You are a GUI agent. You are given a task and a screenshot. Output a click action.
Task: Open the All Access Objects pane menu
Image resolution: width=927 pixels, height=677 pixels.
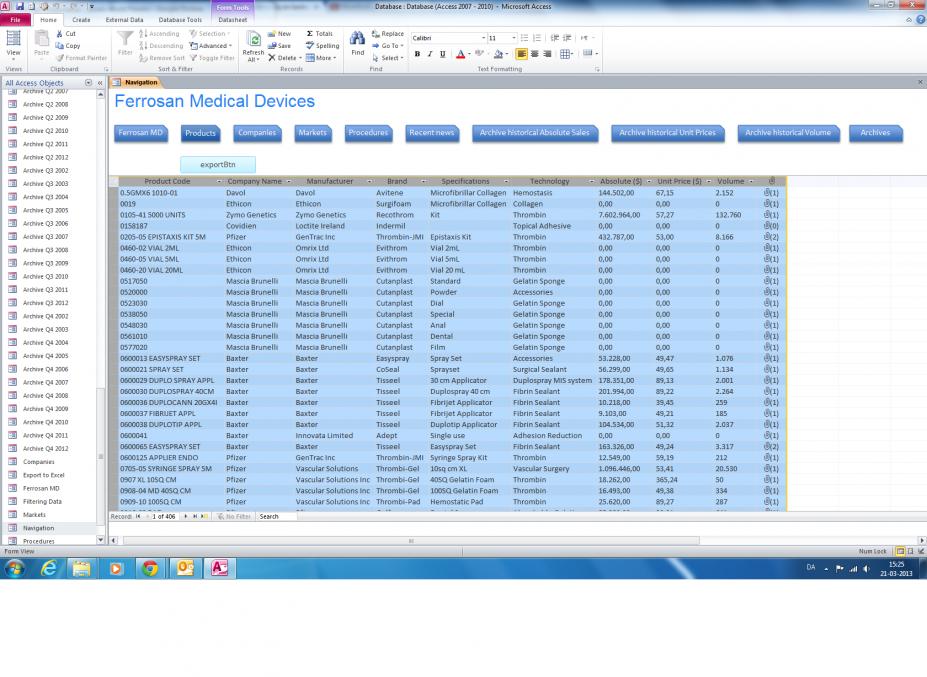coord(89,83)
